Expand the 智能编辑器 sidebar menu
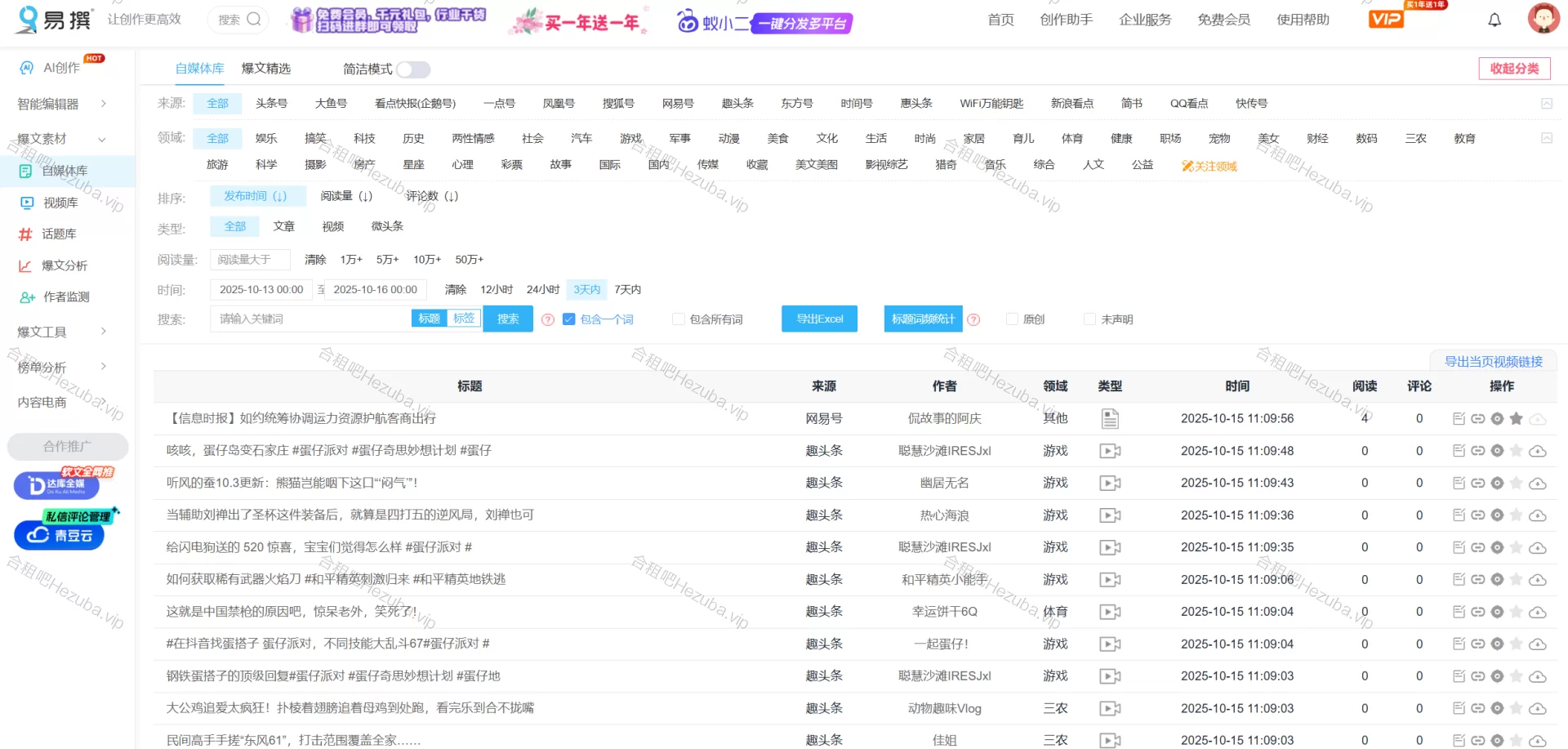1568x749 pixels. 104,104
